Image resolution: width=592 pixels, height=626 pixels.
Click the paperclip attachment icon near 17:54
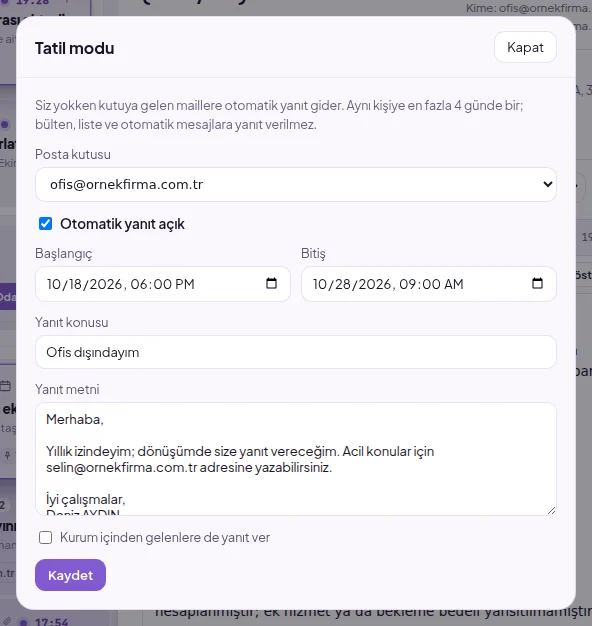pyautogui.click(x=8, y=622)
